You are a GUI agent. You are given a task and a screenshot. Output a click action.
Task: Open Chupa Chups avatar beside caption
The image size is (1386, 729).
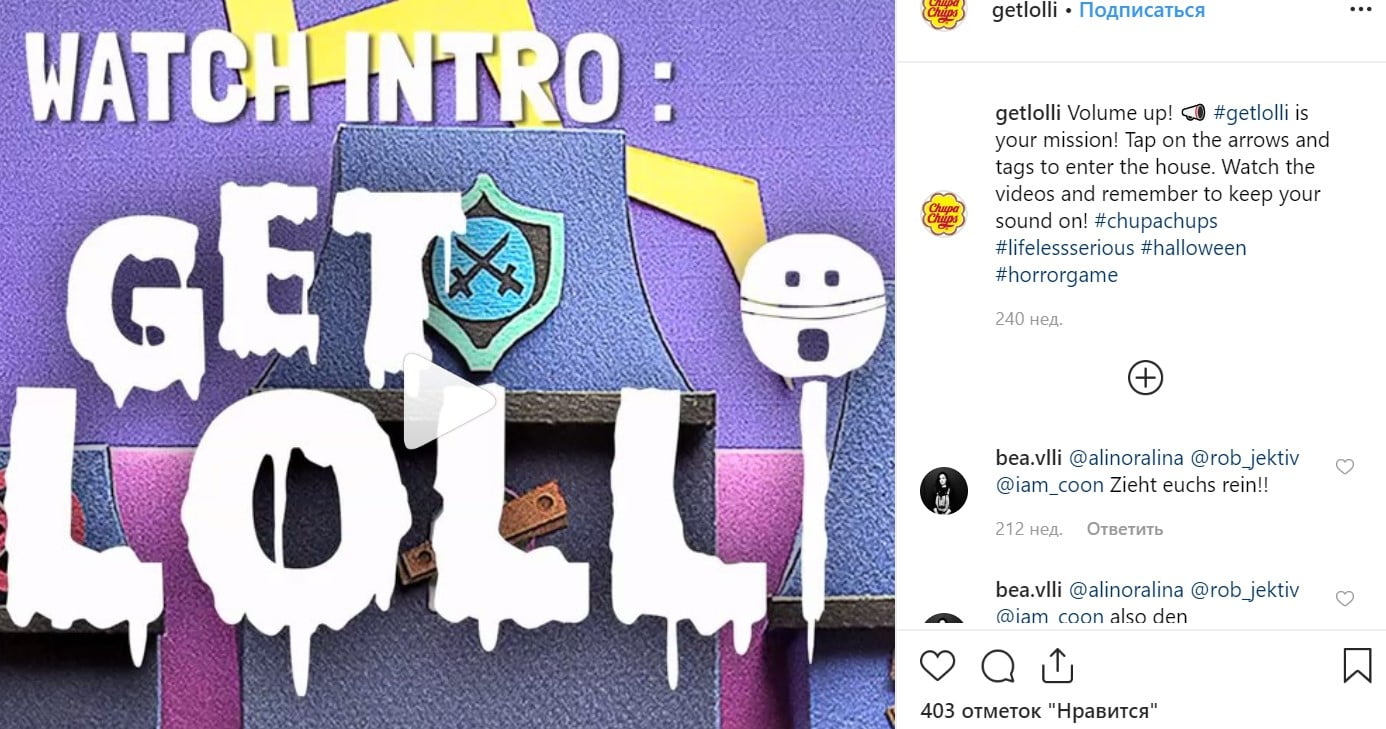coord(943,214)
